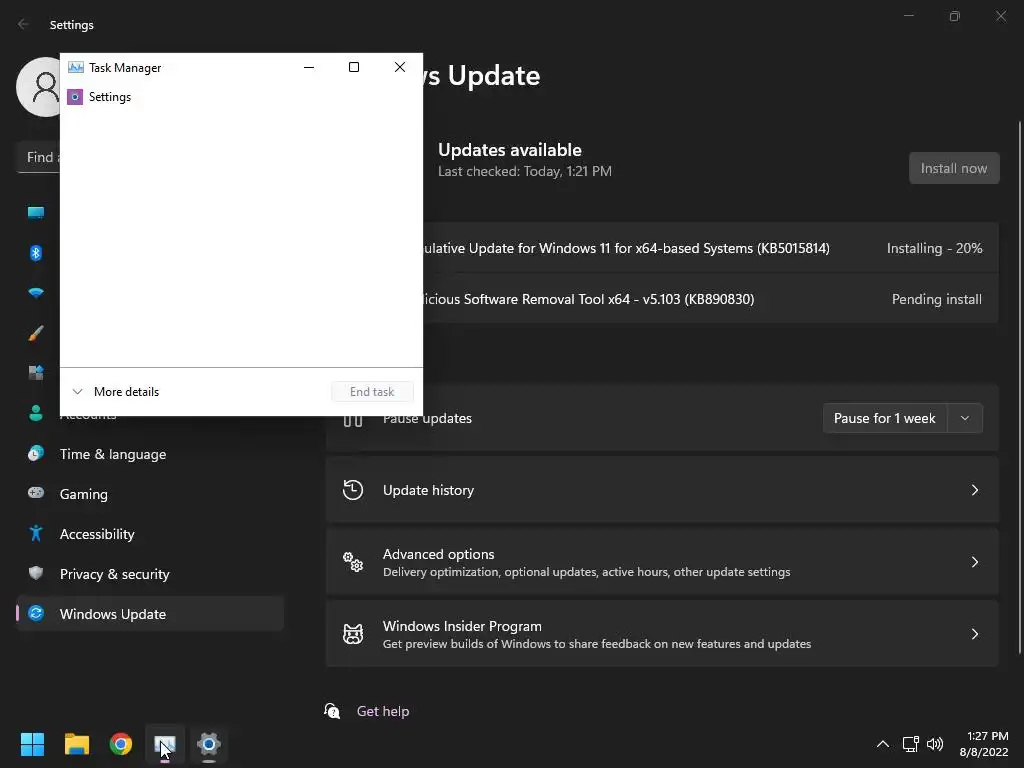The width and height of the screenshot is (1024, 768).
Task: Expand the Update history chevron
Action: tap(974, 490)
